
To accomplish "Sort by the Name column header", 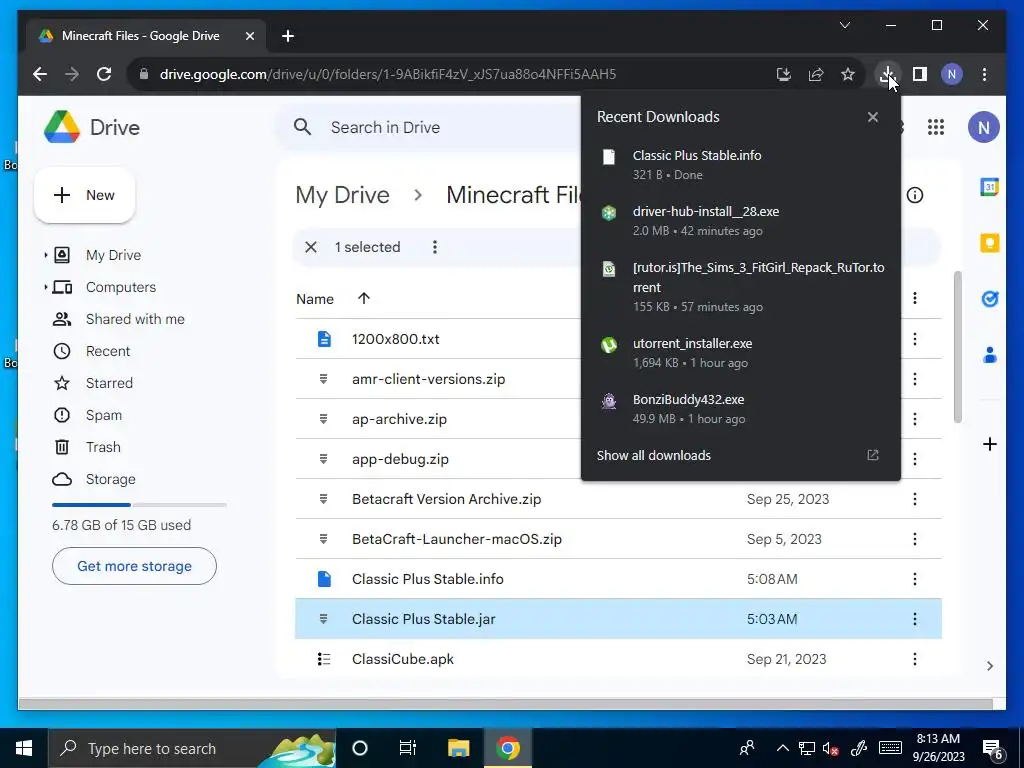I will [315, 298].
